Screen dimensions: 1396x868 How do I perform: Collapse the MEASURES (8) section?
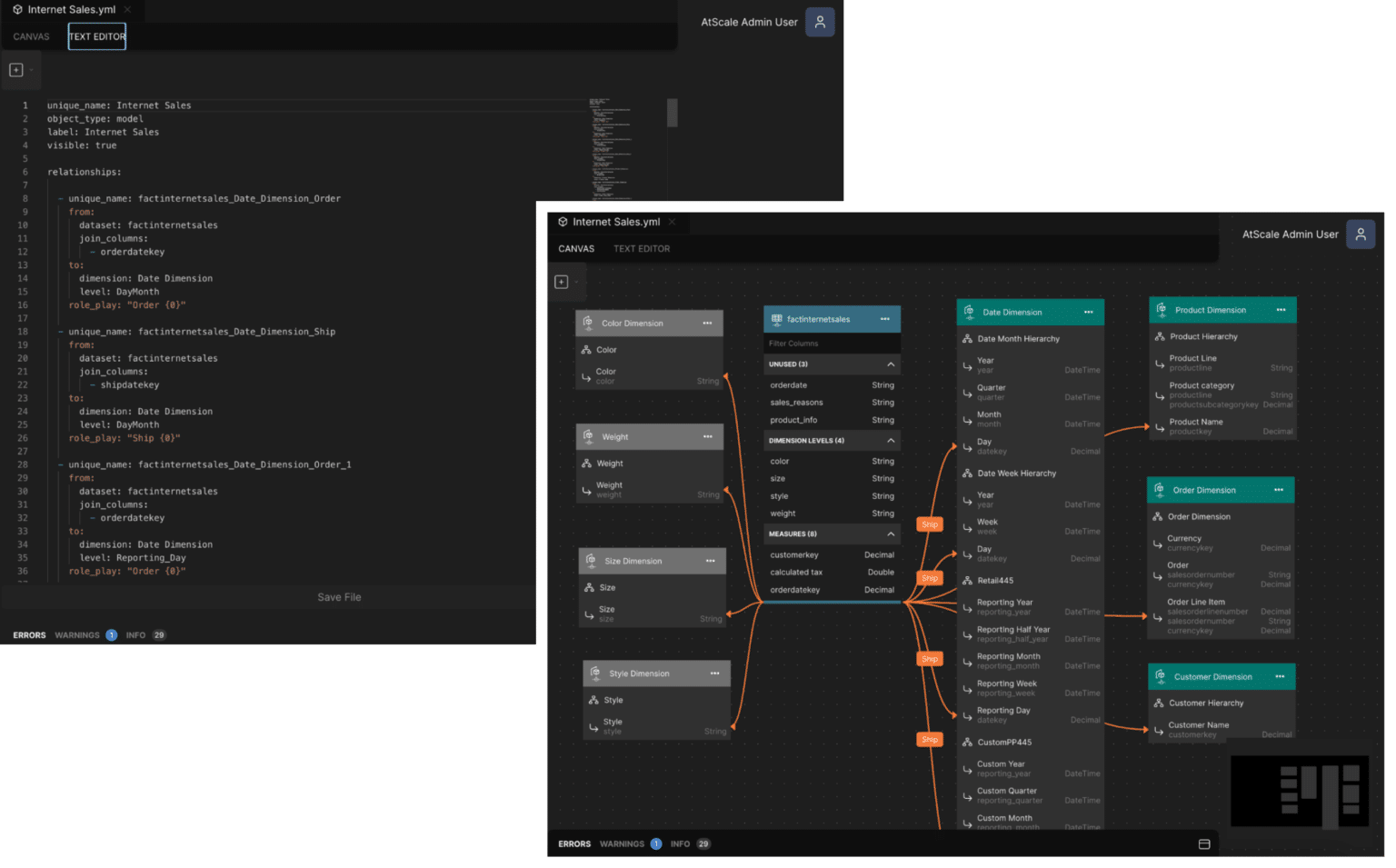(x=889, y=534)
